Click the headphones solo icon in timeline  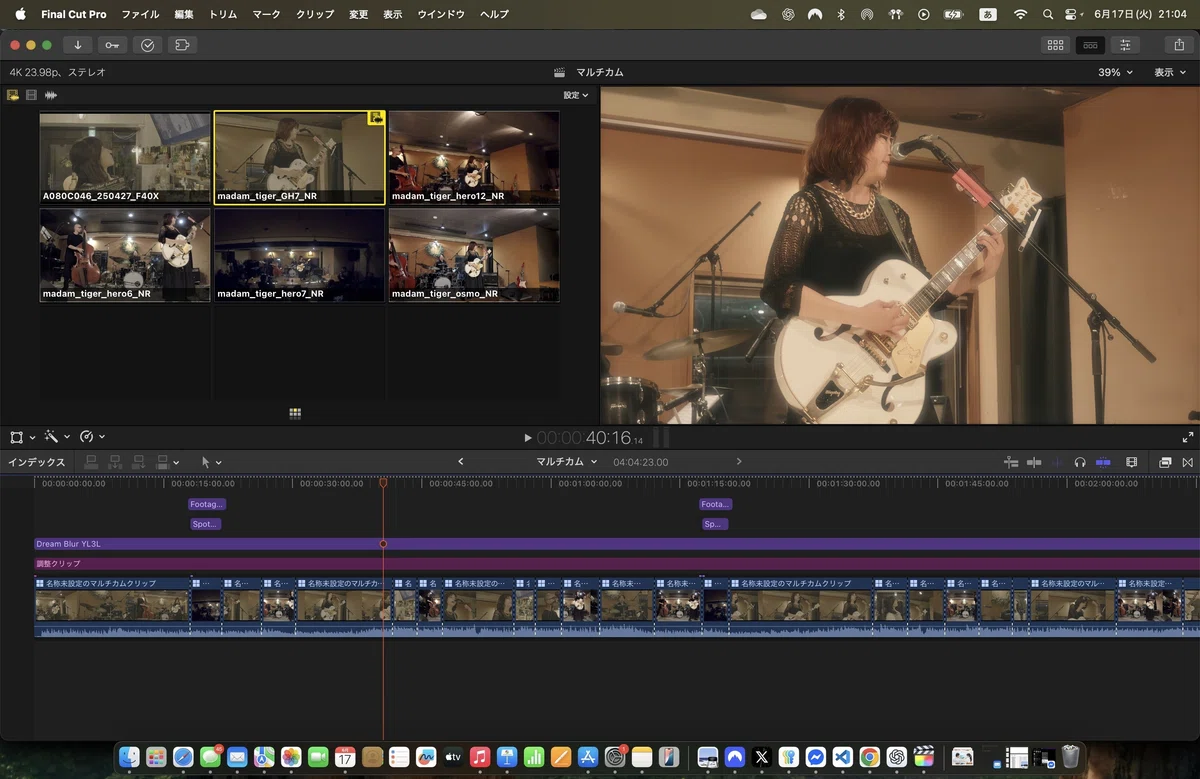(1080, 462)
